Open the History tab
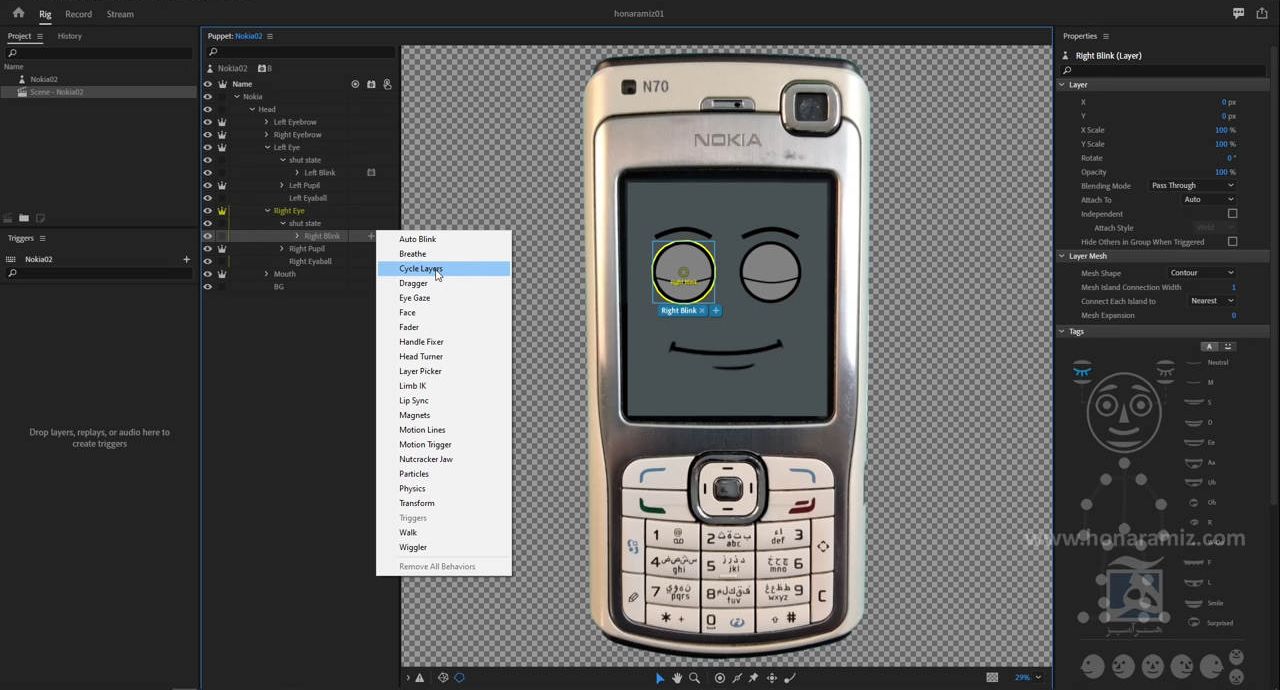The height and width of the screenshot is (690, 1280). tap(69, 36)
